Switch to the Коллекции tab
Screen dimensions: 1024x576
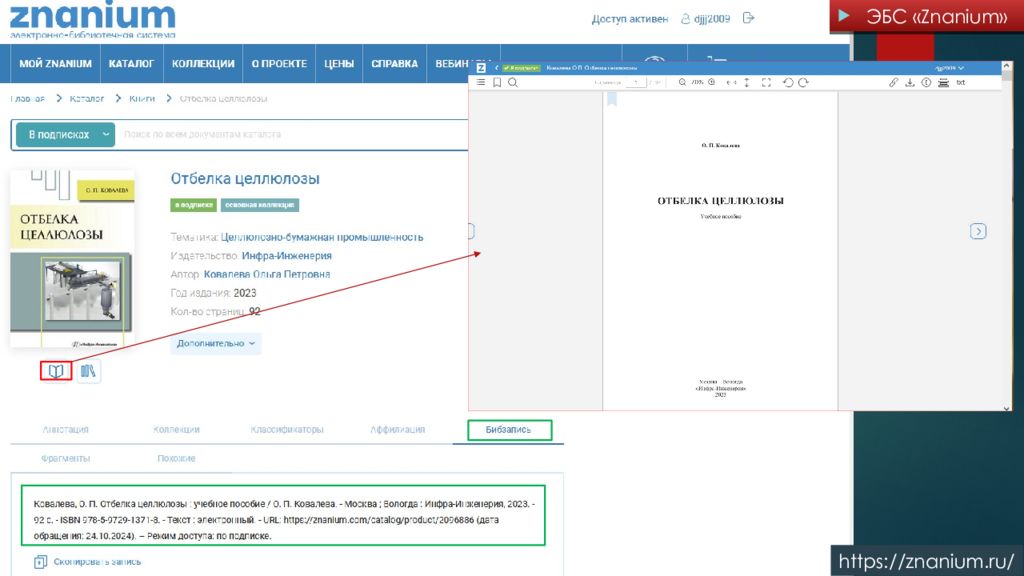(x=176, y=430)
